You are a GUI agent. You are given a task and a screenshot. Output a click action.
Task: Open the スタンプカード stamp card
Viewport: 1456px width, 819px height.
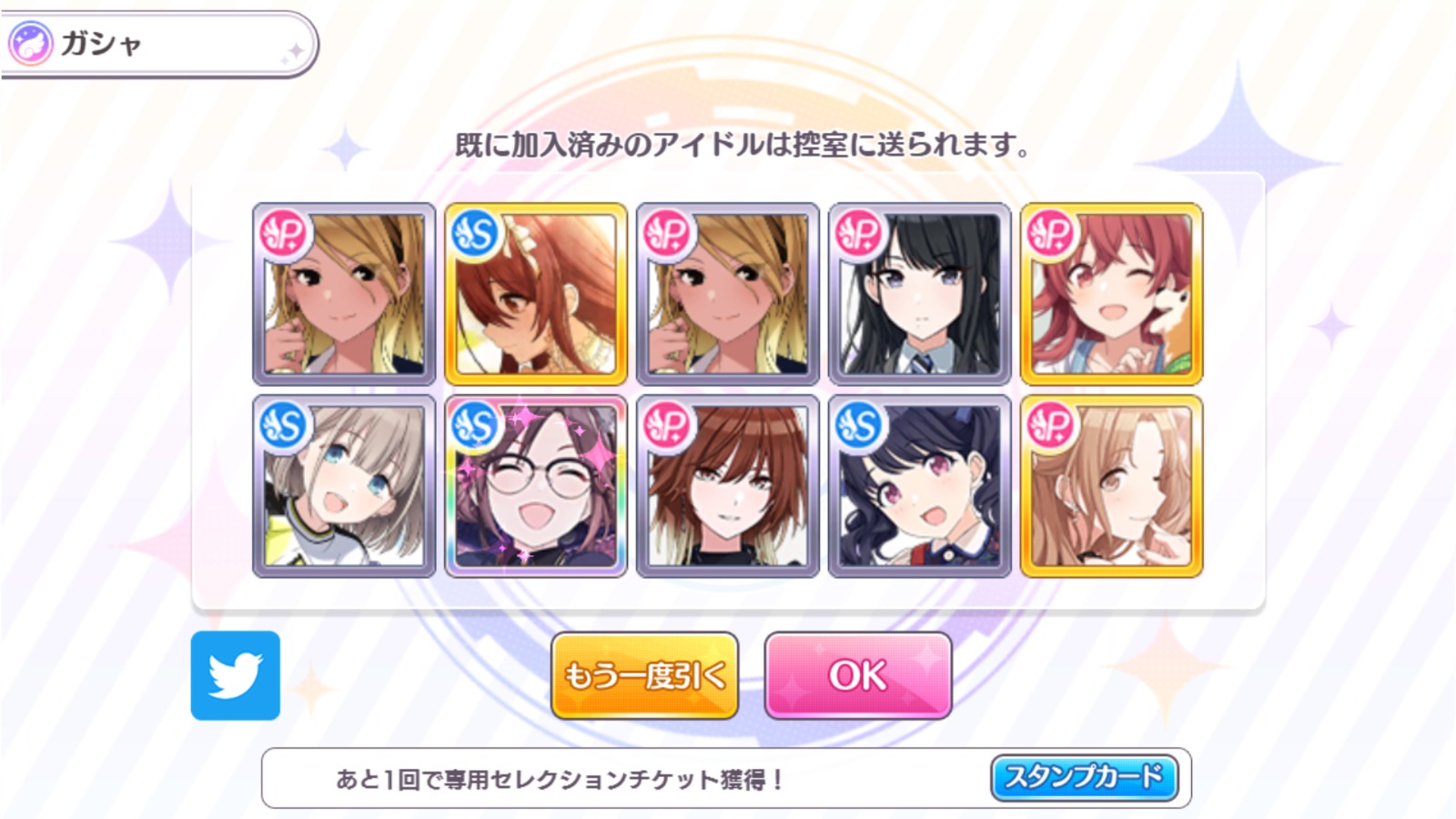pyautogui.click(x=1084, y=777)
